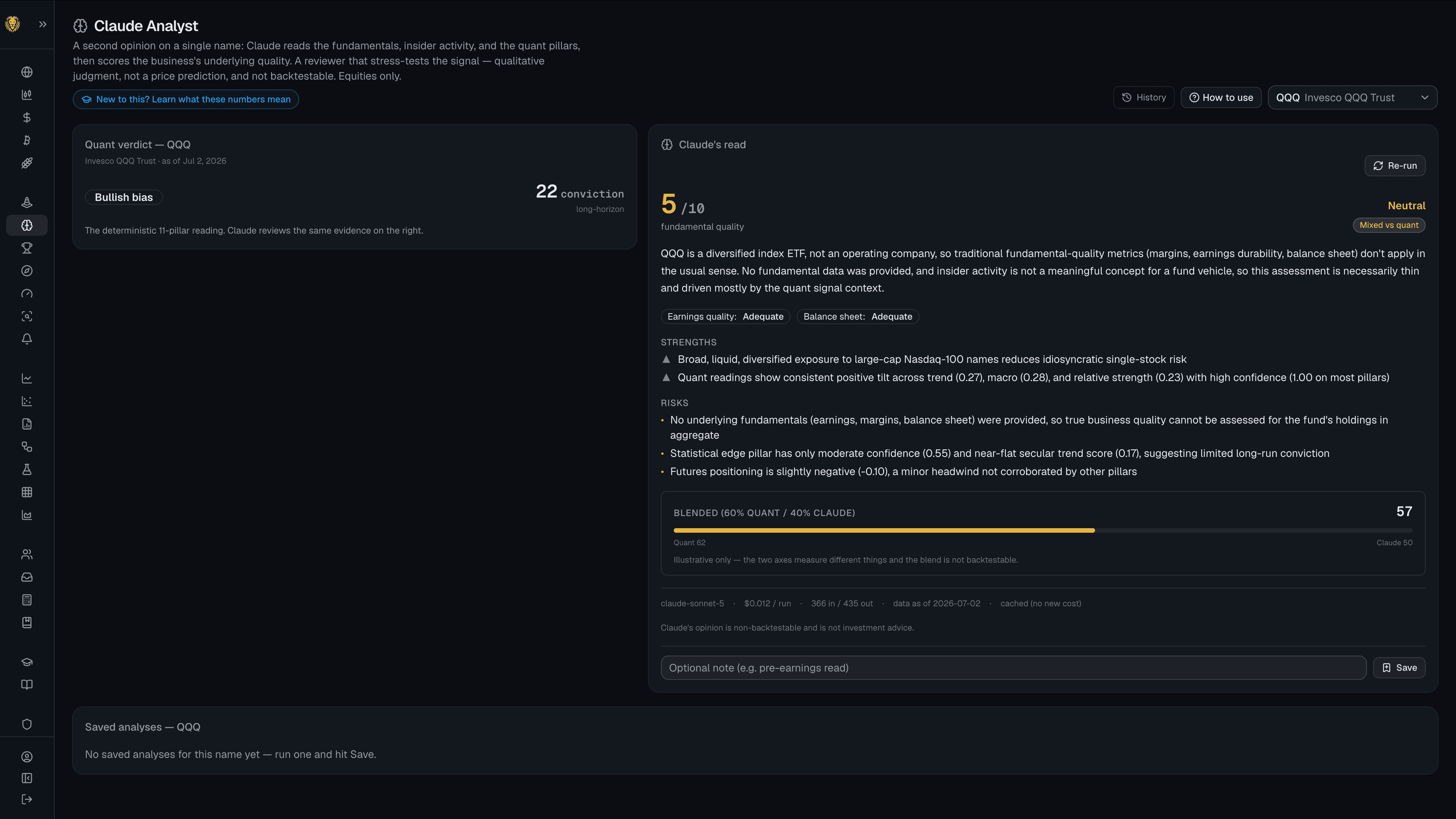Open the QQQ Invesco QQQ Trust dropdown
Screen dimensions: 1456x819
point(1352,98)
